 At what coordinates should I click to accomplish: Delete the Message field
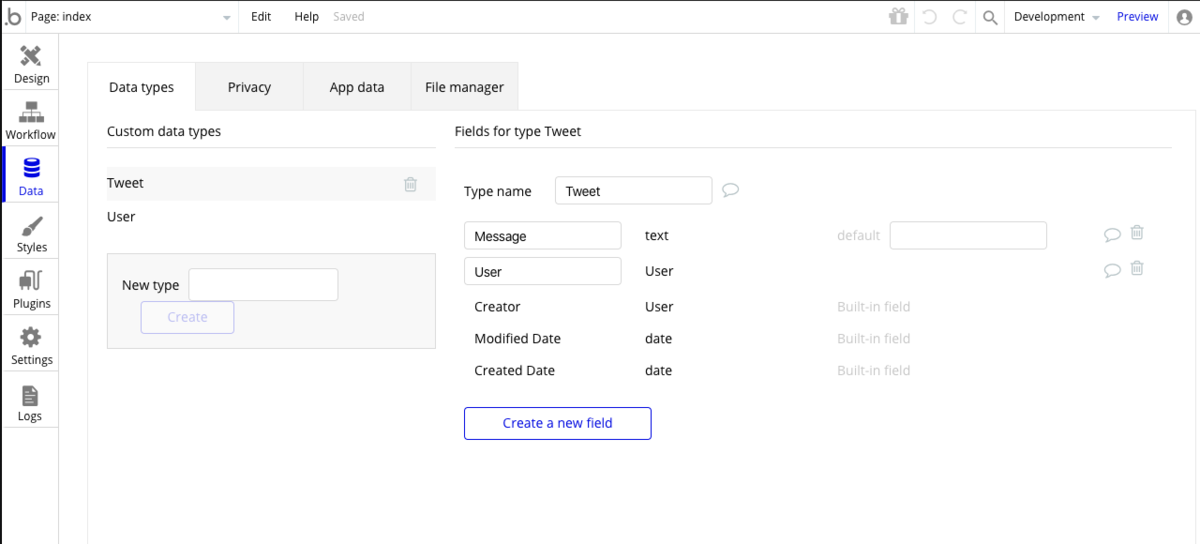point(1137,233)
